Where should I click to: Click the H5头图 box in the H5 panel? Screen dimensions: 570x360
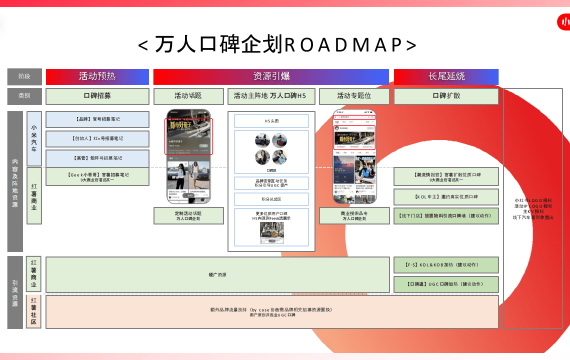point(271,121)
